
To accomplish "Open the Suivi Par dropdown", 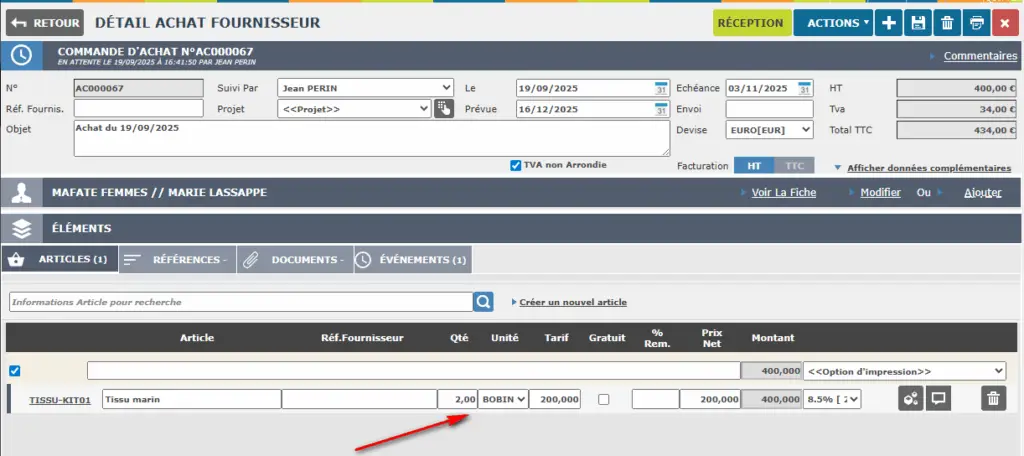I will tap(364, 88).
